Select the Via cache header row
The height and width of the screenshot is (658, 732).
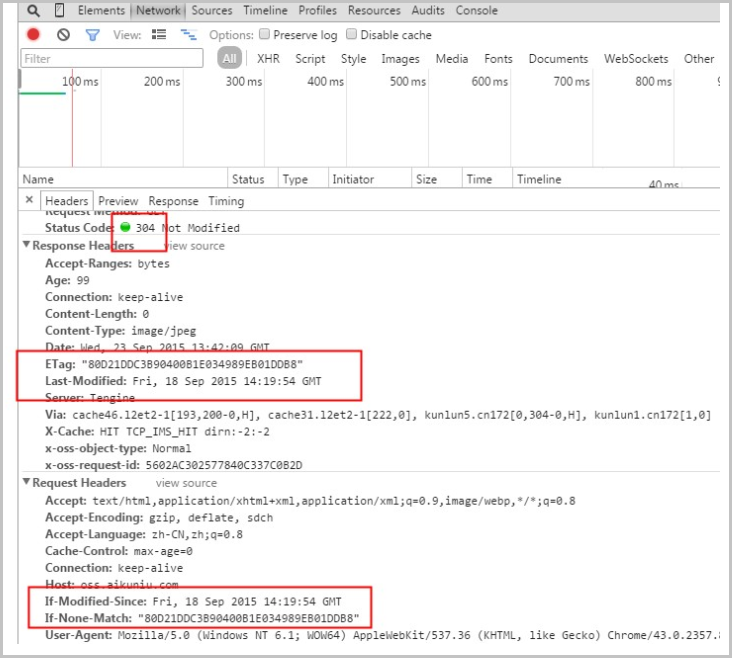coord(378,415)
